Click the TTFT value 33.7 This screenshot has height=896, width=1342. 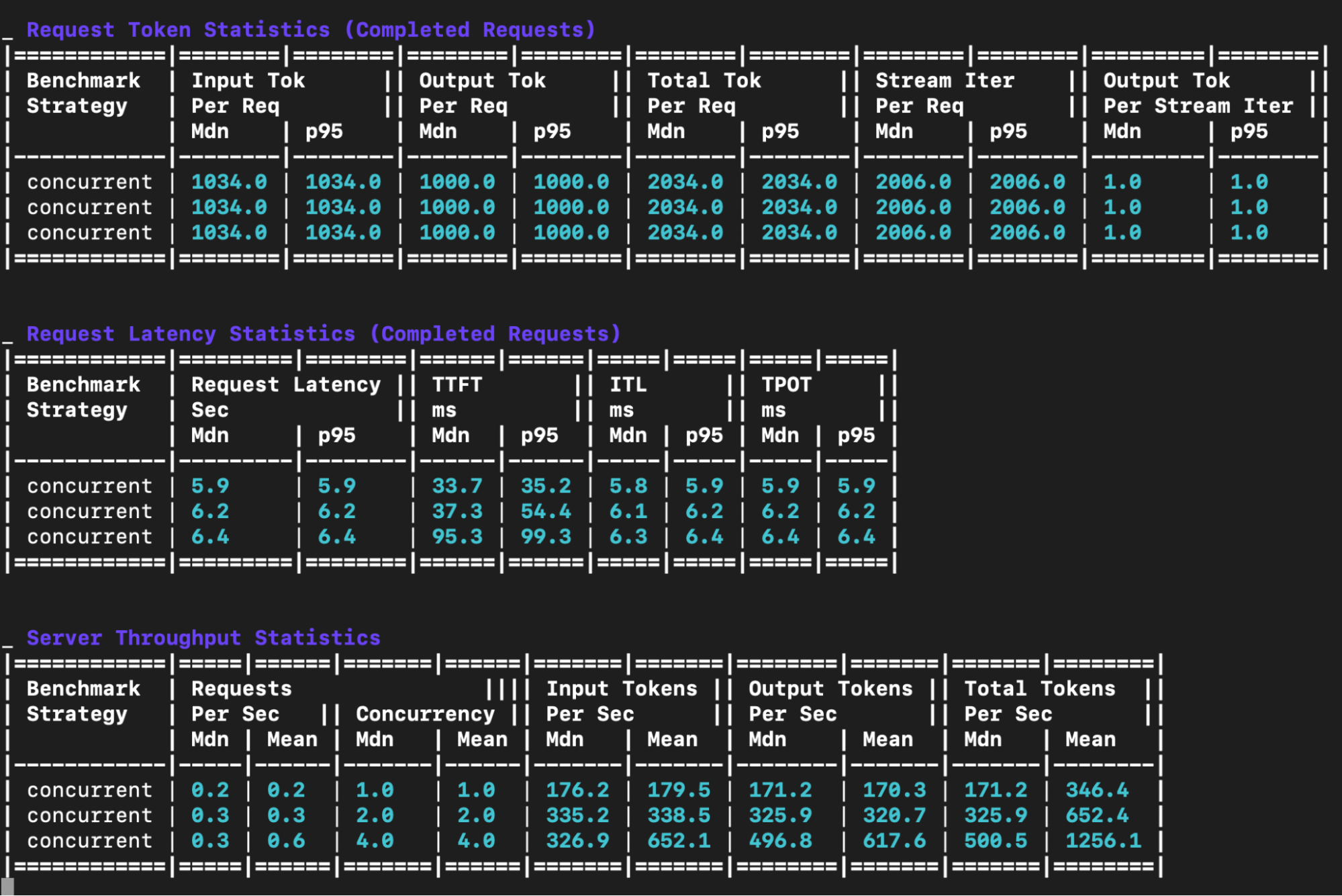(x=457, y=487)
